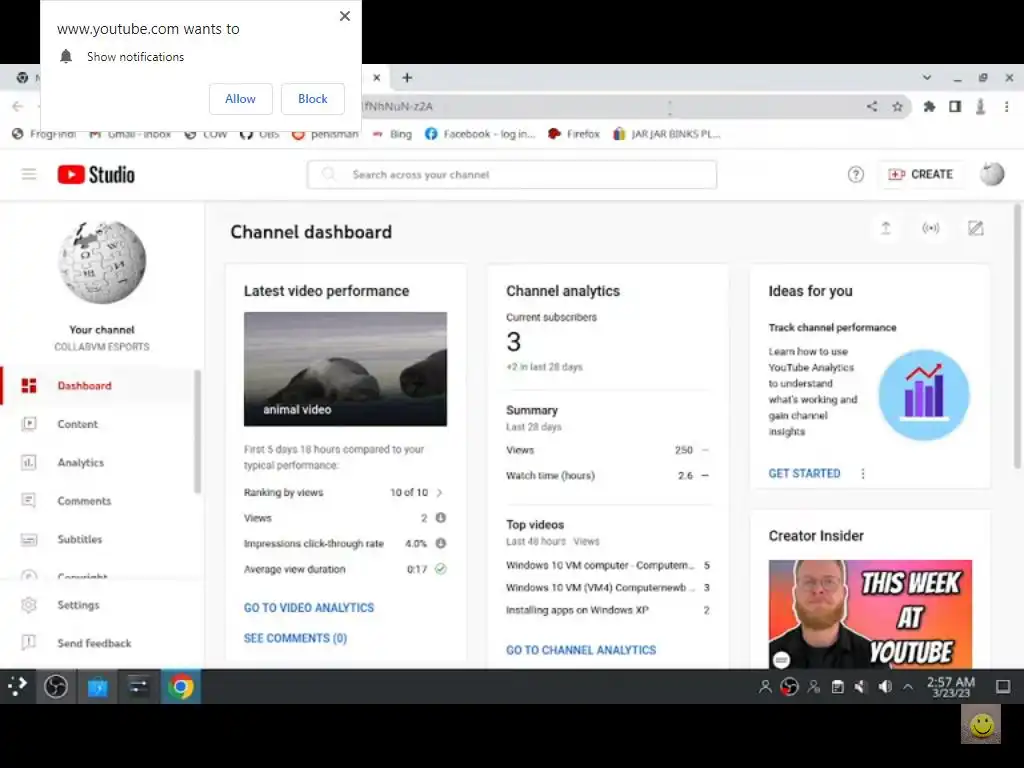
Task: Follow GO TO VIDEO ANALYTICS link
Action: point(309,607)
